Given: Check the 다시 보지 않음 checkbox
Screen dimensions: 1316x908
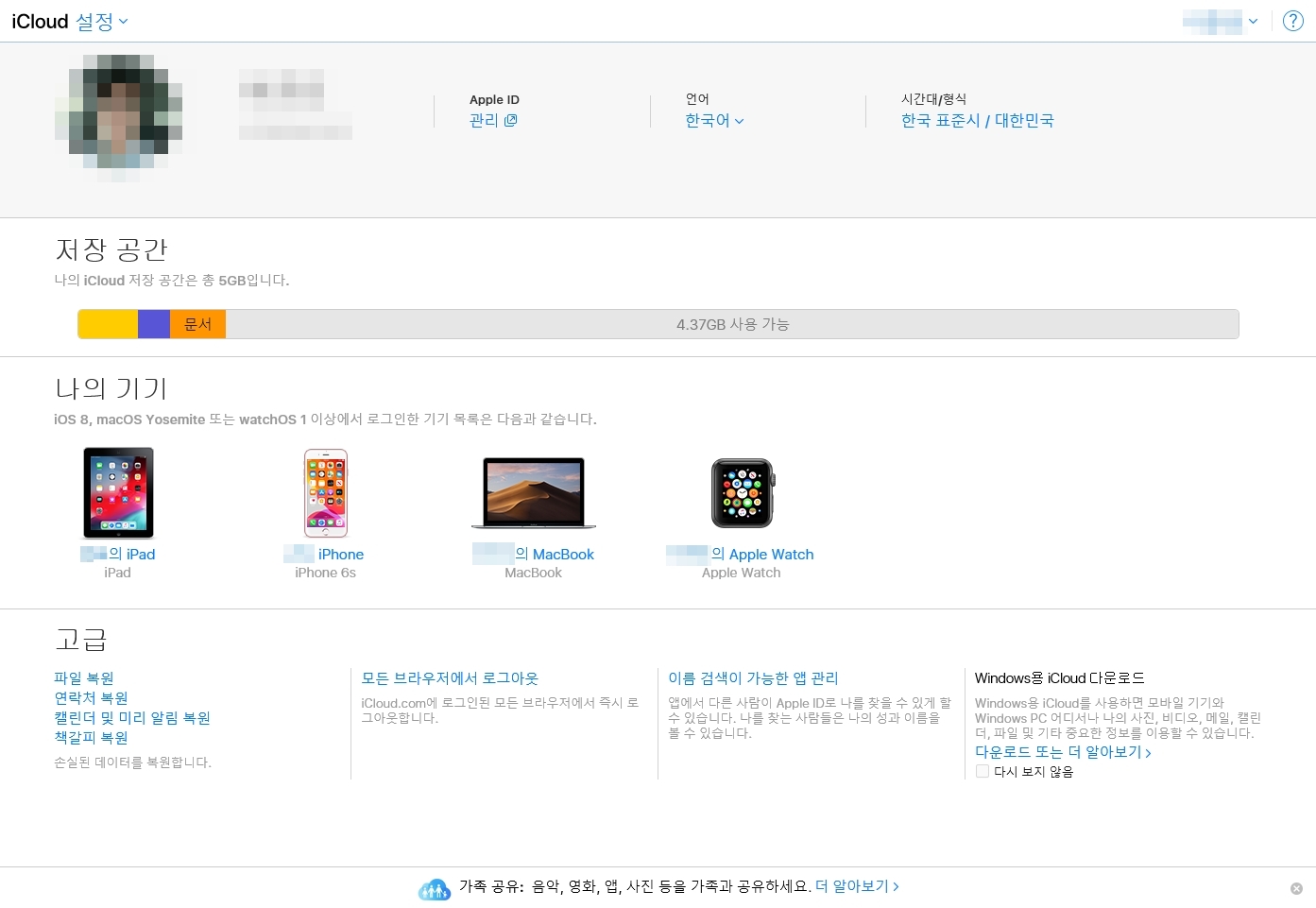Looking at the screenshot, I should tap(983, 772).
